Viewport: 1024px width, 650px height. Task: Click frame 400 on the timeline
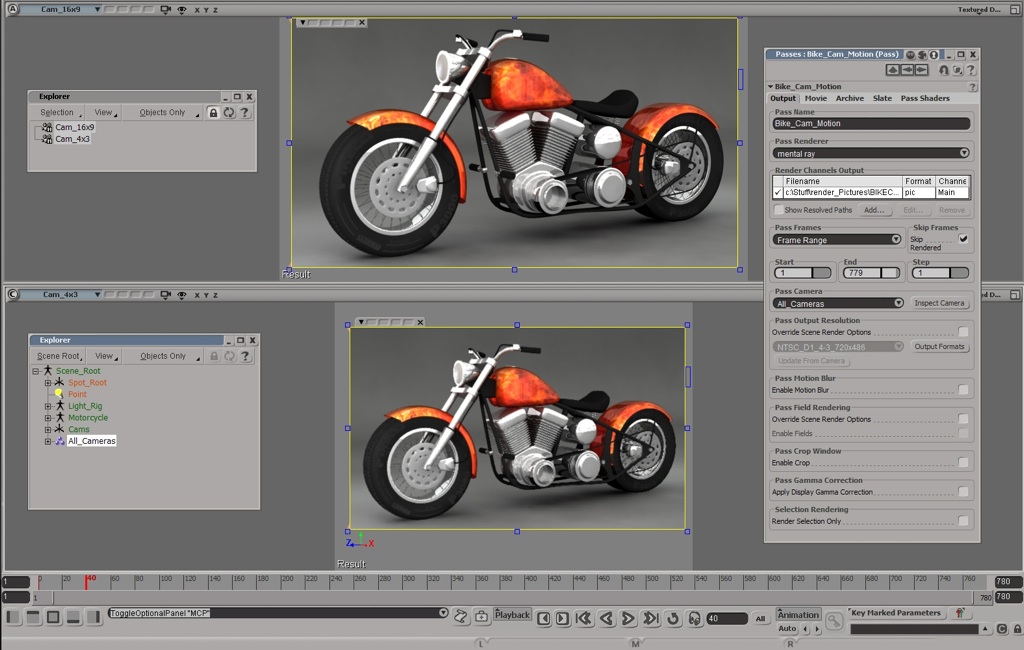[531, 581]
